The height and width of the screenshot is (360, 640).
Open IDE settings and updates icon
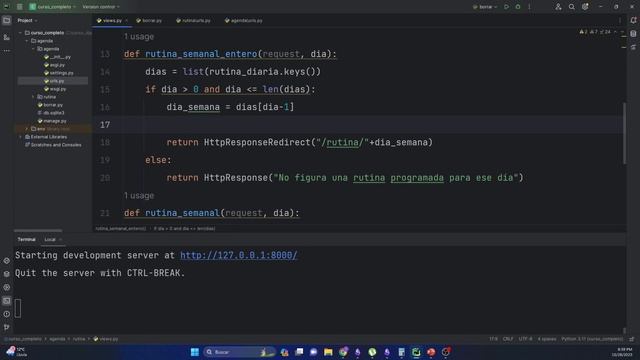click(585, 7)
